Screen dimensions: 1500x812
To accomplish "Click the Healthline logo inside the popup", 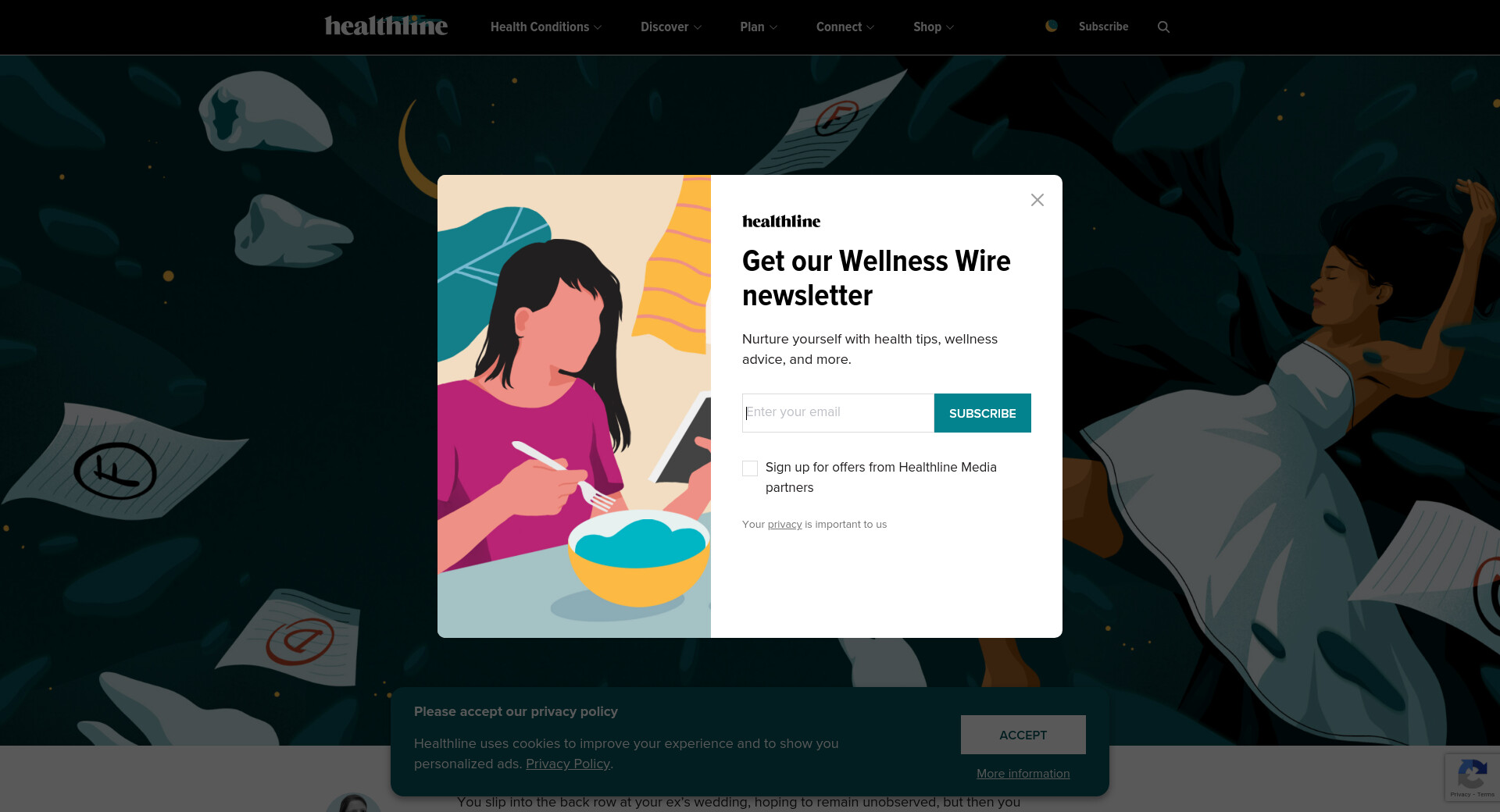I will pos(781,221).
